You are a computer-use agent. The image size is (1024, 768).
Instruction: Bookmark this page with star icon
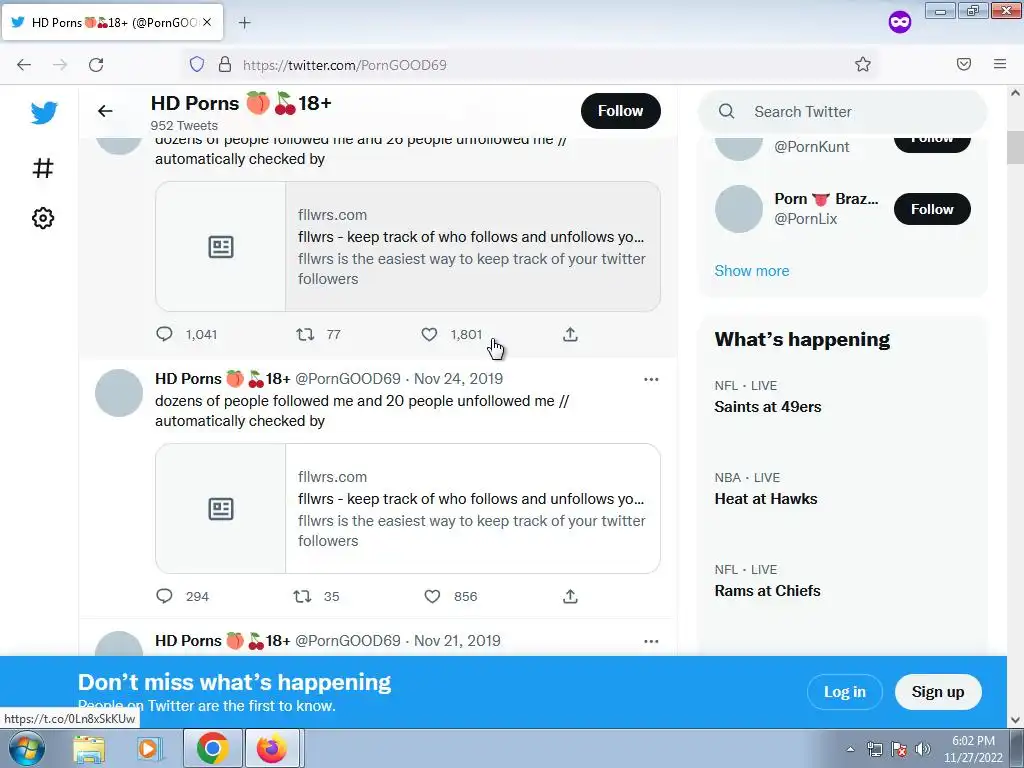point(863,64)
